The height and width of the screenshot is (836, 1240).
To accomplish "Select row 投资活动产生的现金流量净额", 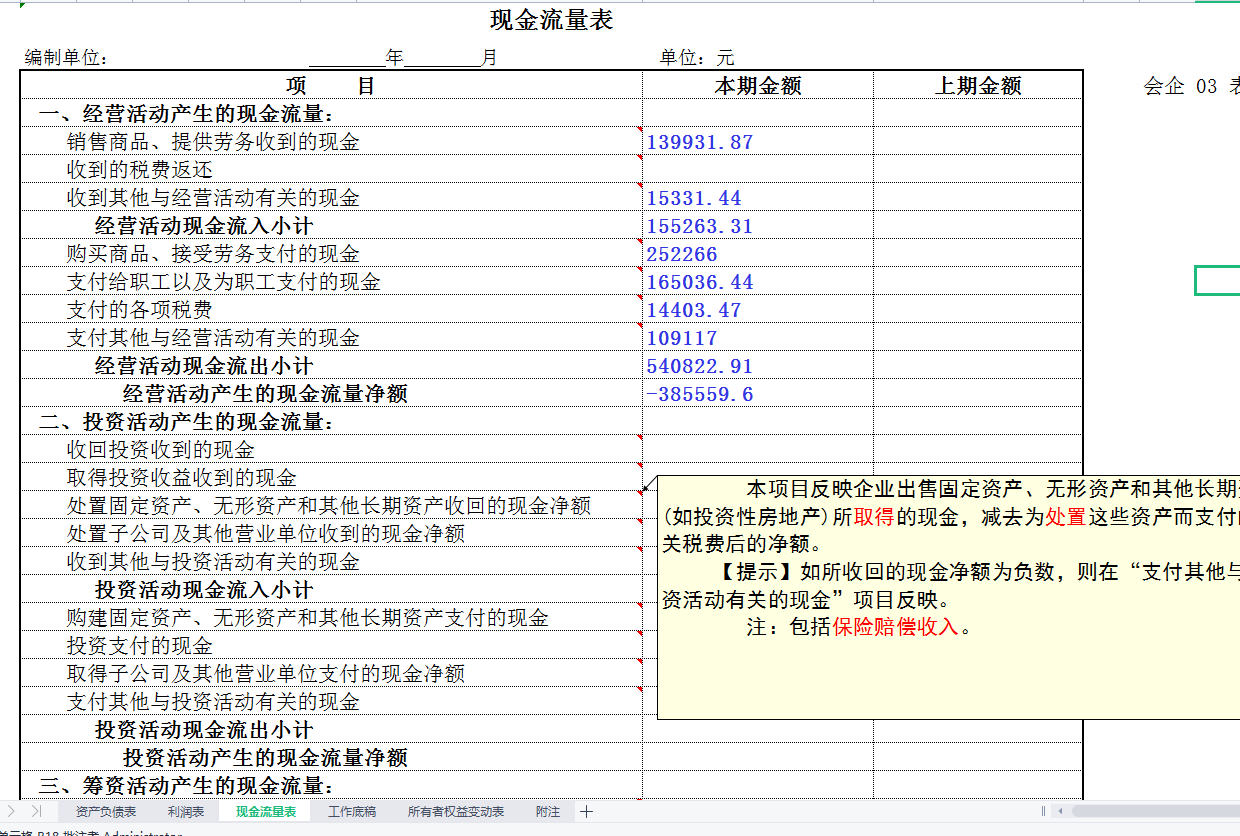I will [265, 758].
